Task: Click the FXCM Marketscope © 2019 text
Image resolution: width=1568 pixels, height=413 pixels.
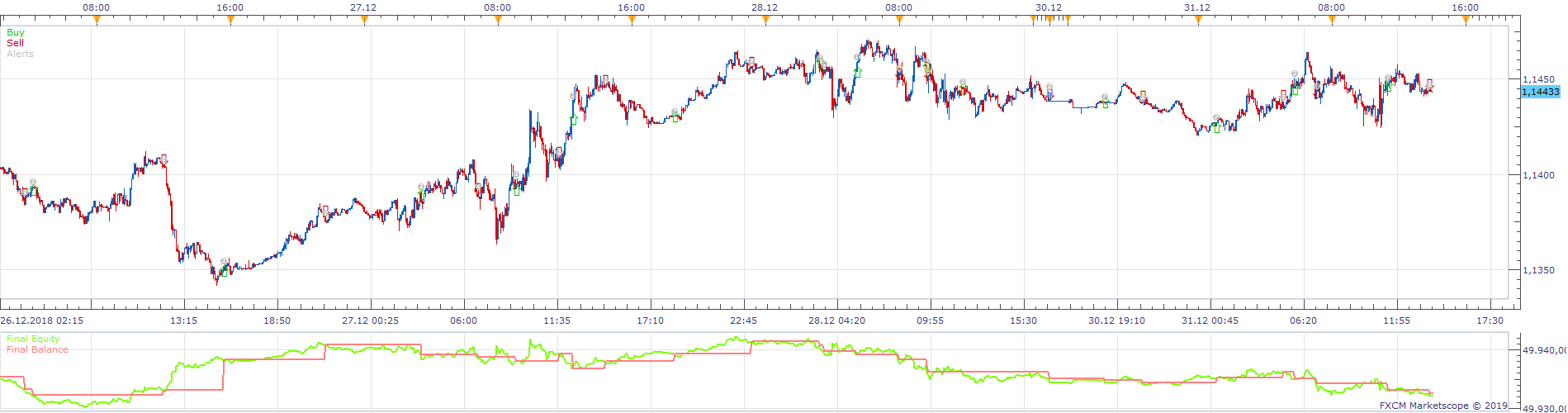Action: [1443, 406]
